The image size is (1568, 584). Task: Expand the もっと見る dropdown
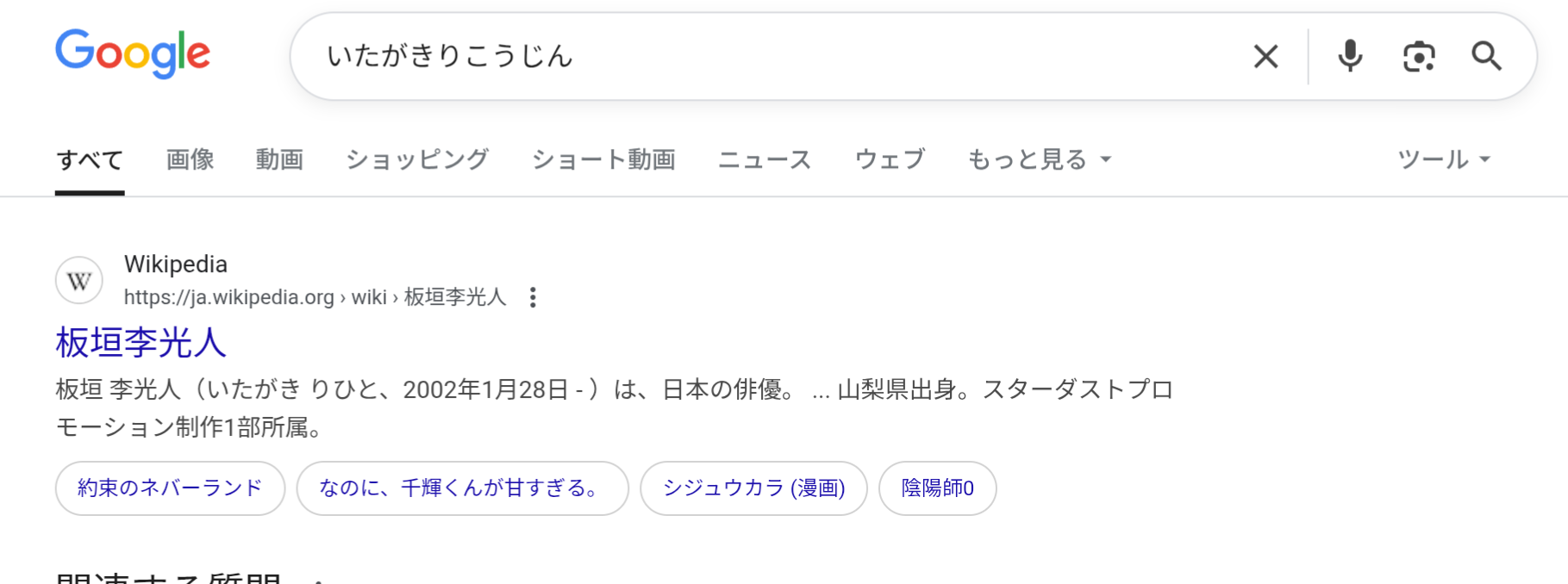1040,159
